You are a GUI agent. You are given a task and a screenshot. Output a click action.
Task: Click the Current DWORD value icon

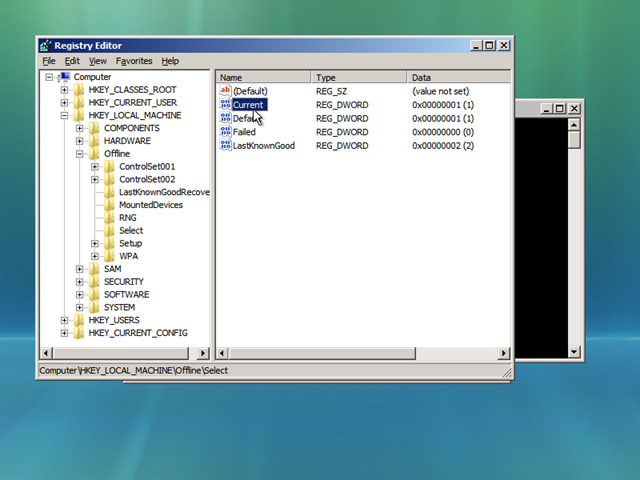pyautogui.click(x=225, y=104)
